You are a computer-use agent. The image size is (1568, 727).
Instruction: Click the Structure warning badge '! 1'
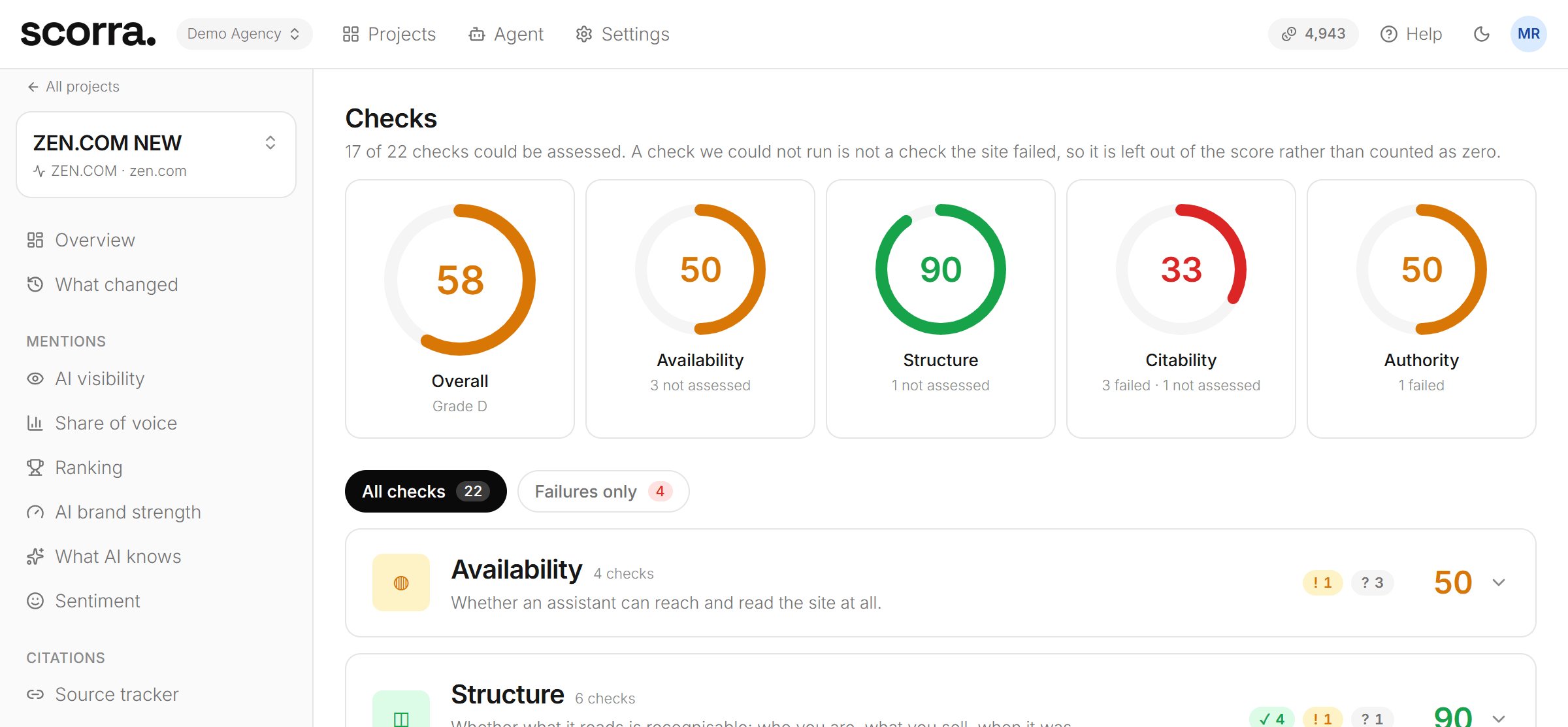click(1322, 718)
